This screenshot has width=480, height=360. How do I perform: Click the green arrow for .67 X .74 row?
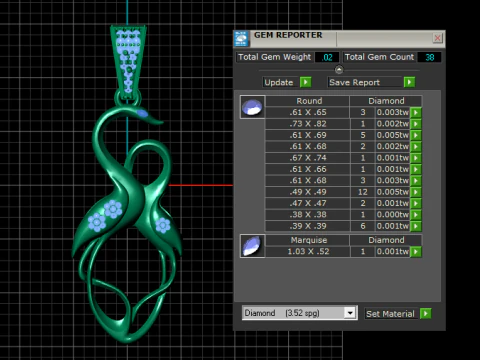coord(416,158)
